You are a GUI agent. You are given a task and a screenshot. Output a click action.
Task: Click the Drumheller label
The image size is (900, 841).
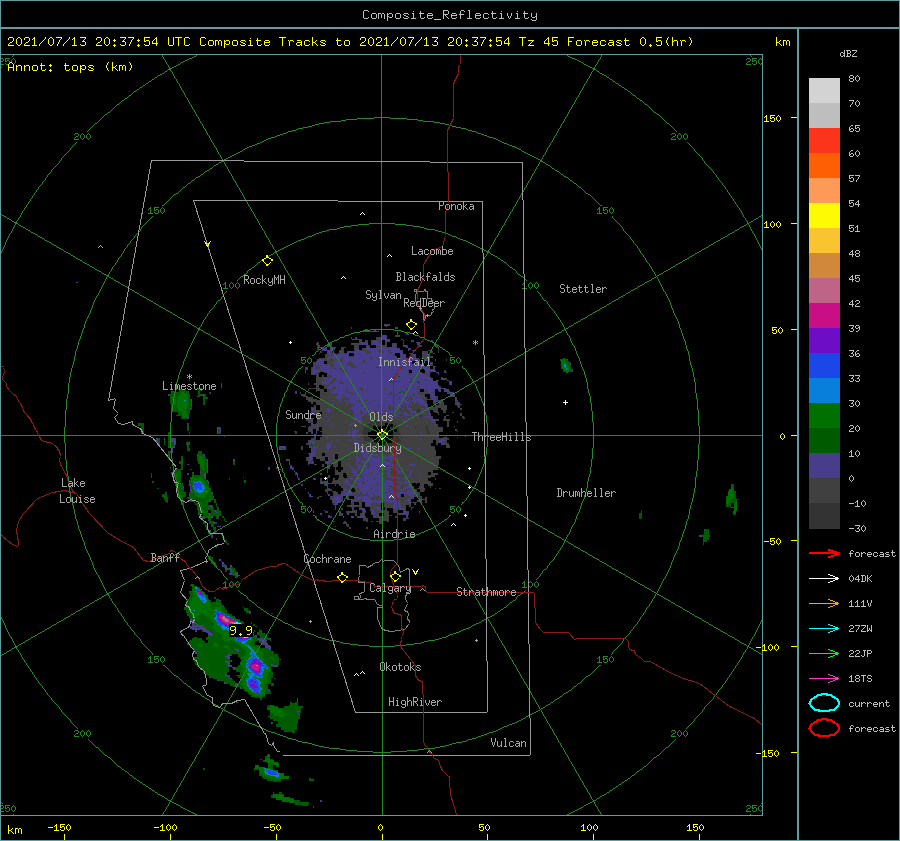586,493
